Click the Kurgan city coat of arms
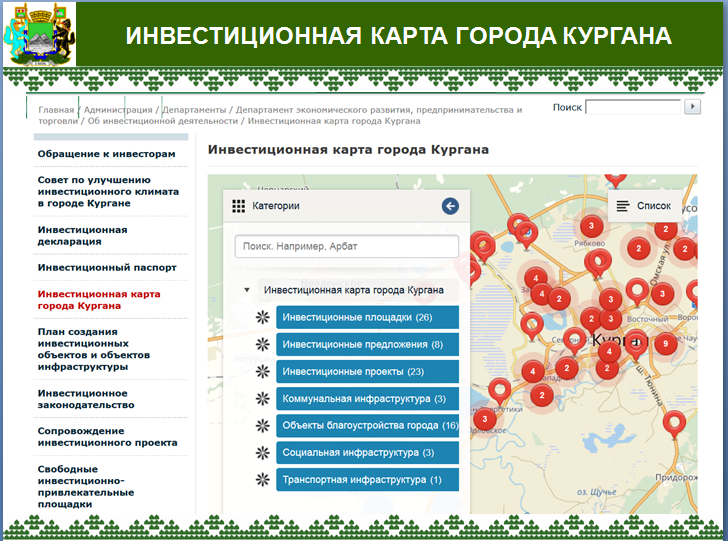The width and height of the screenshot is (728, 541). pos(39,34)
